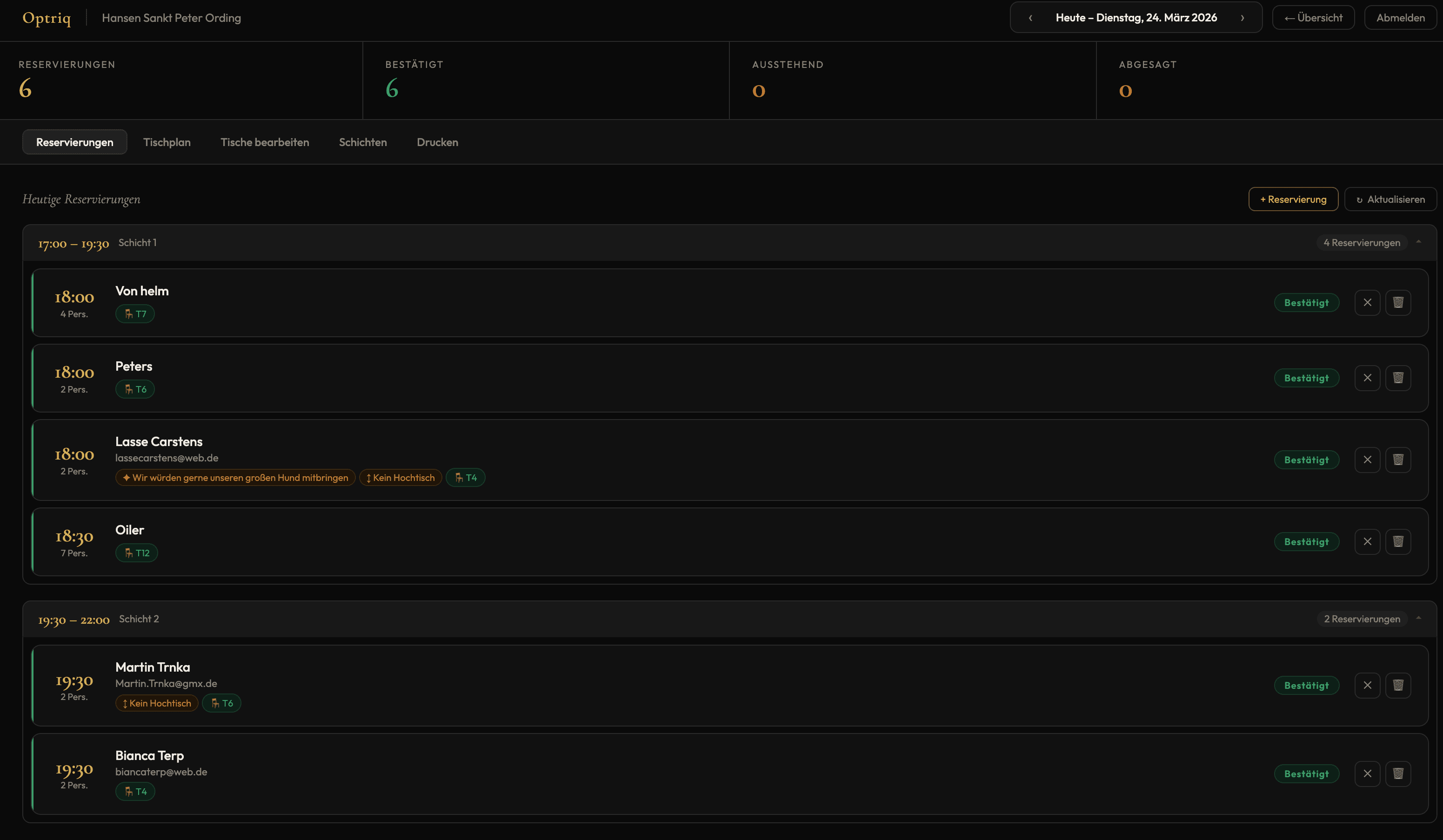1443x840 pixels.
Task: Toggle Bestätigt status on Von helm
Action: pyautogui.click(x=1307, y=302)
